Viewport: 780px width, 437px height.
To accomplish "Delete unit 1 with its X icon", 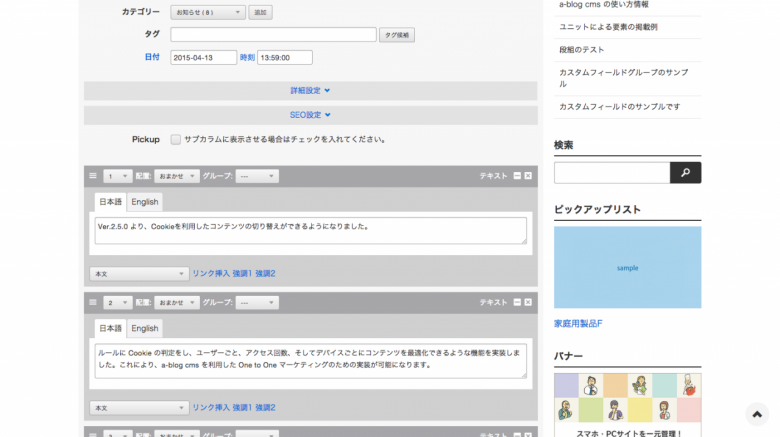I will pos(528,176).
